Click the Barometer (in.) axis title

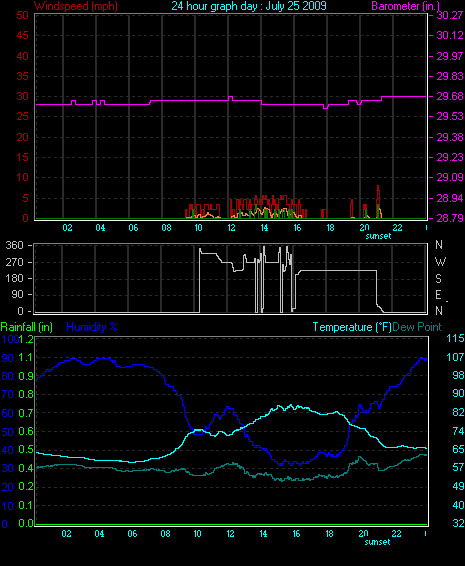406,6
